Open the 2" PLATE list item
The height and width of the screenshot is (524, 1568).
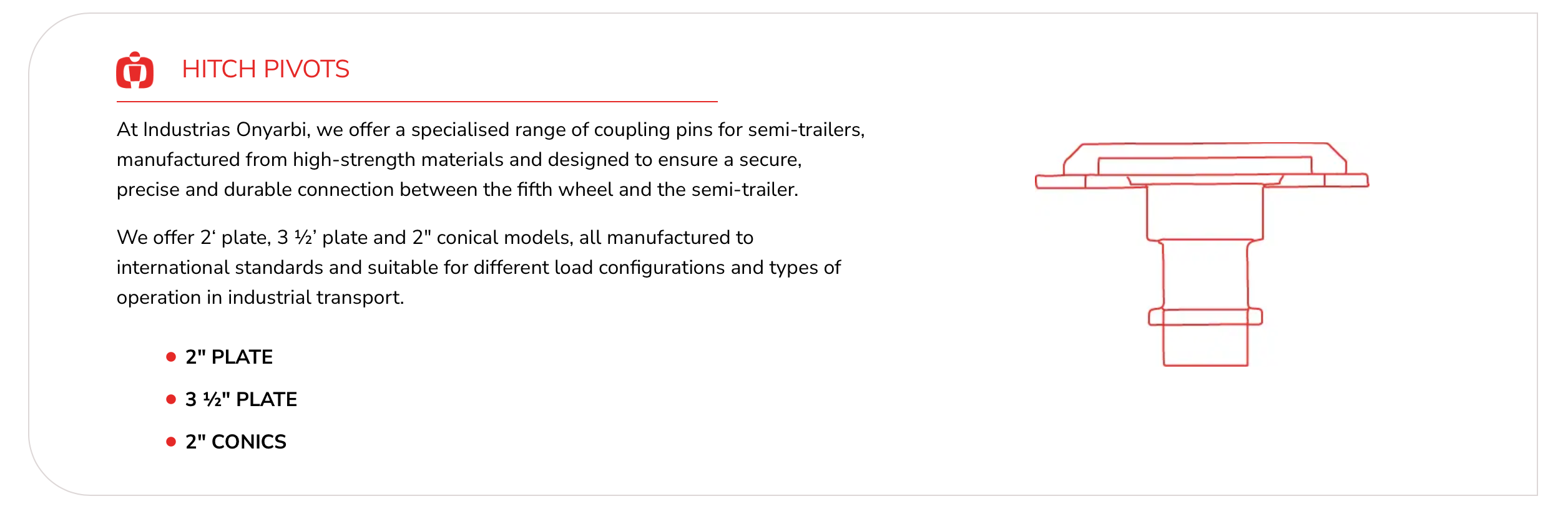(x=228, y=357)
